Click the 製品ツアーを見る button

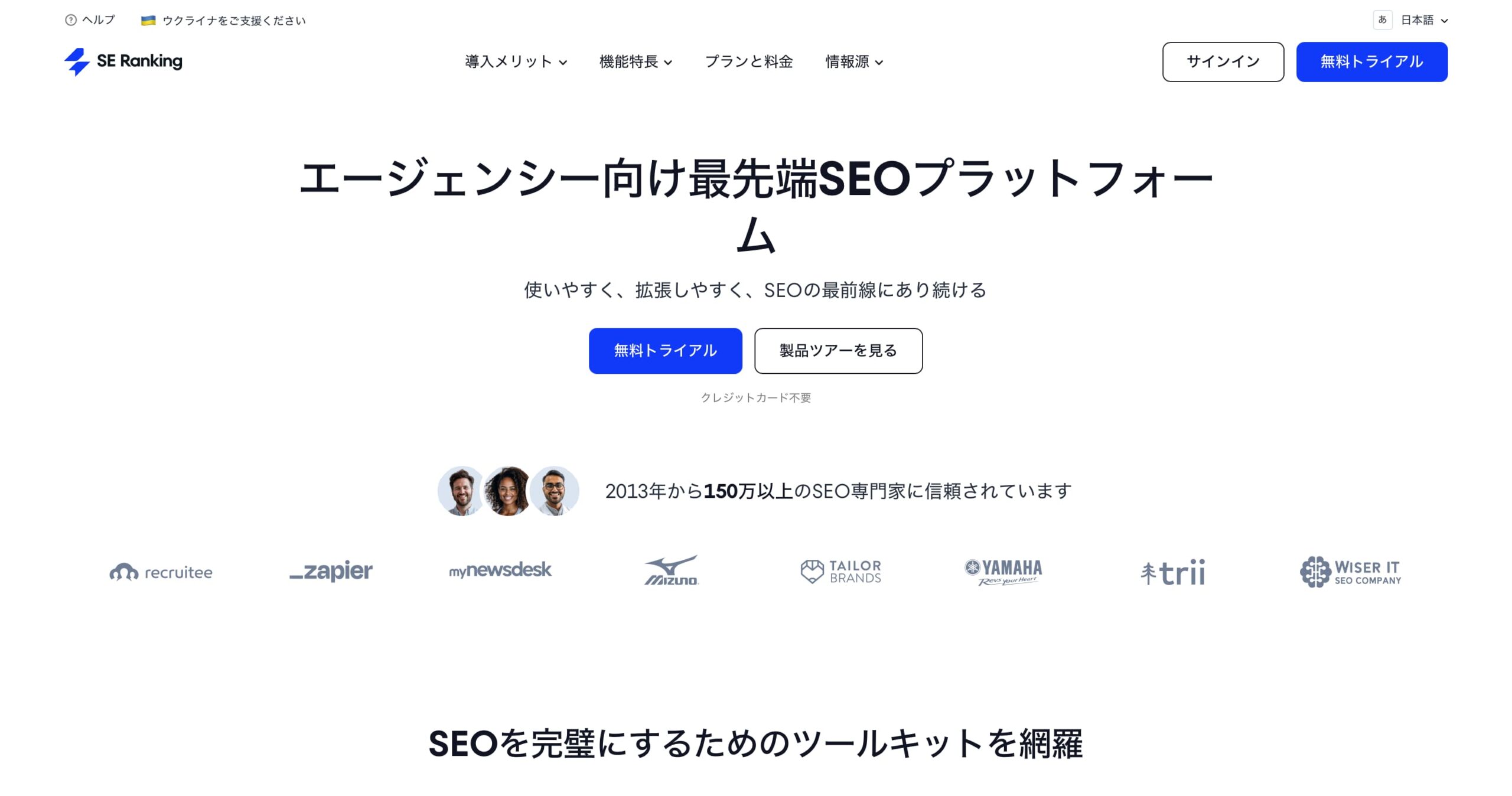(x=838, y=351)
